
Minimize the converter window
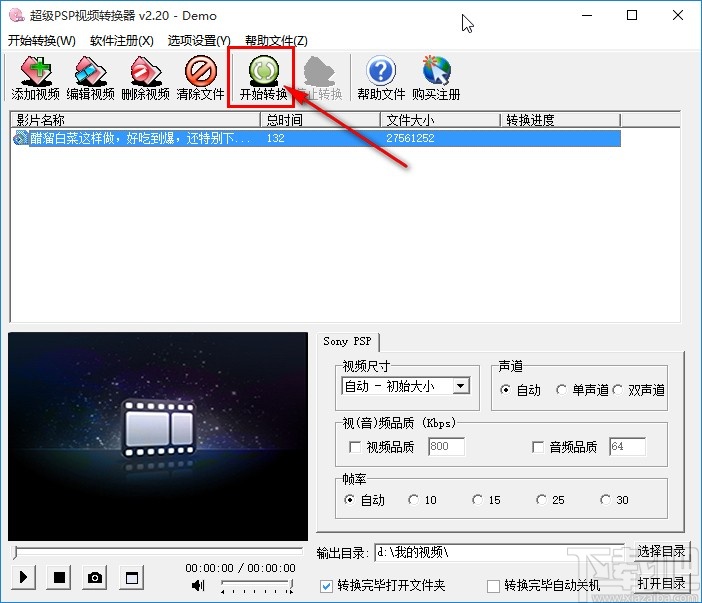tap(587, 15)
